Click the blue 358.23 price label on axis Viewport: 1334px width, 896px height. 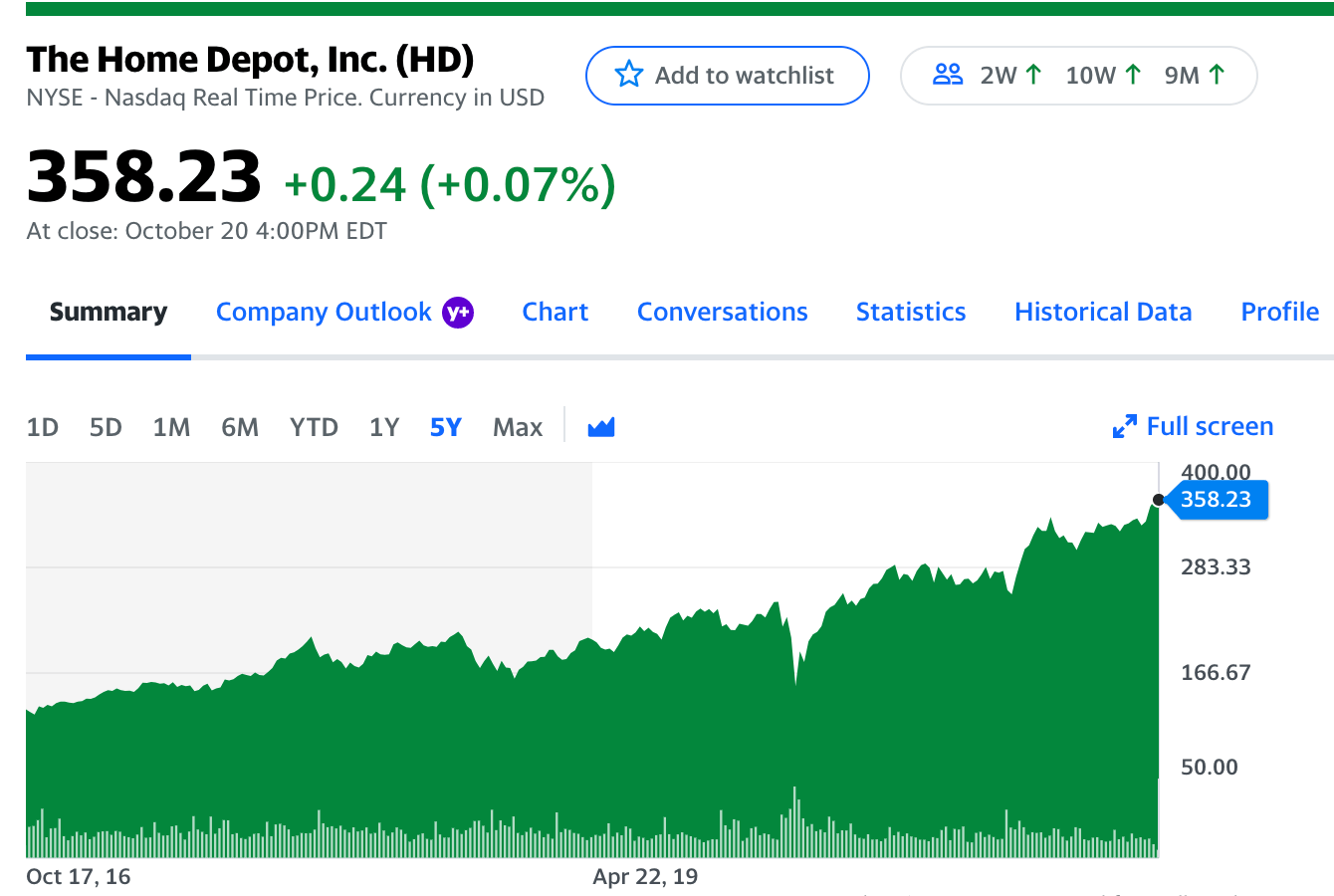(1216, 500)
